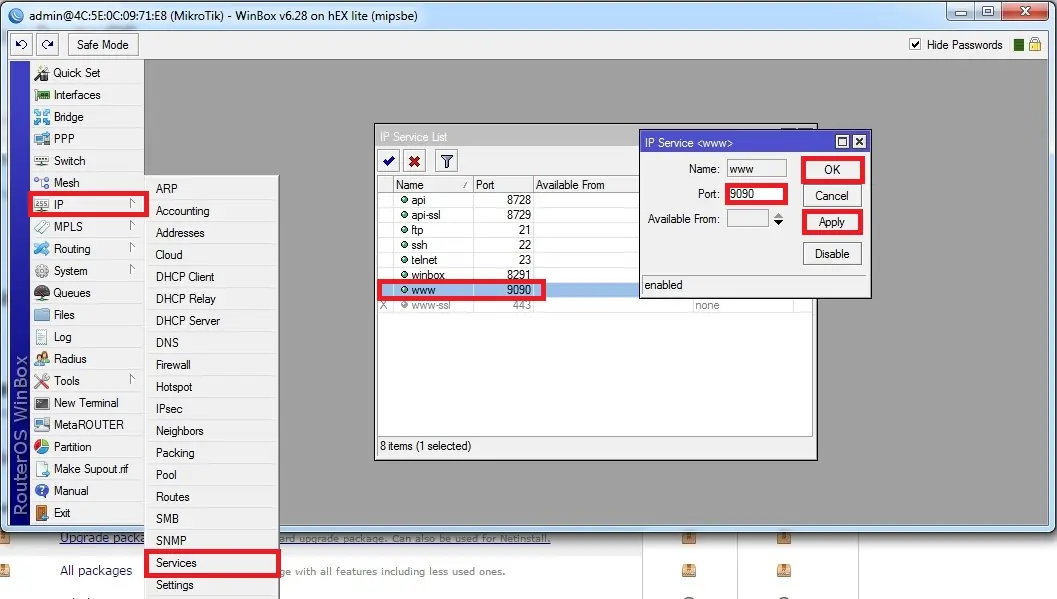This screenshot has width=1057, height=599.
Task: Open the Upgrade package link in browser
Action: pos(102,538)
